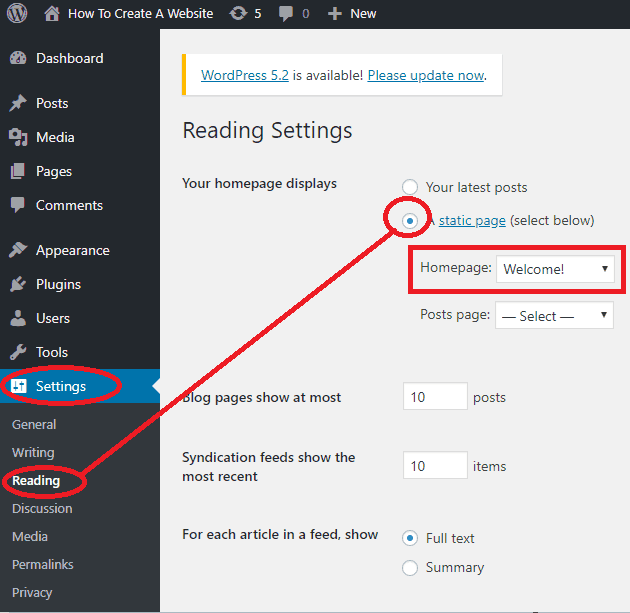Click the plus icon beside New

tap(334, 14)
